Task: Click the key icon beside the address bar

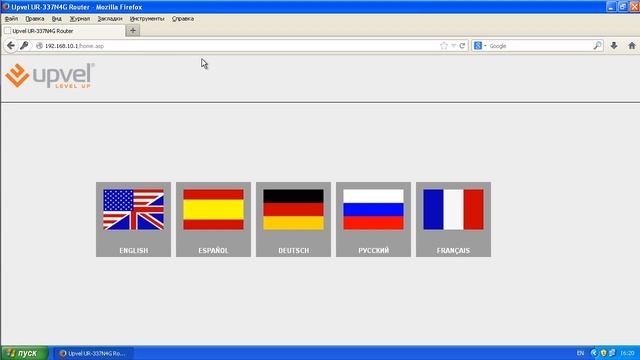Action: [24, 46]
